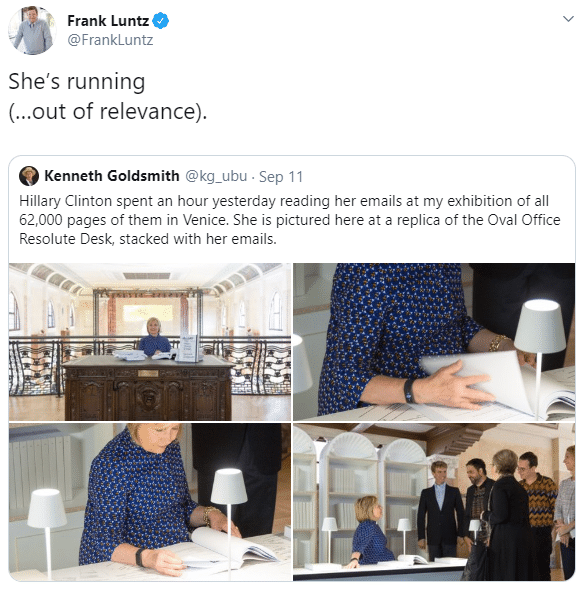View the photo of her reading by lamp
585x598 pixels.
150,502
